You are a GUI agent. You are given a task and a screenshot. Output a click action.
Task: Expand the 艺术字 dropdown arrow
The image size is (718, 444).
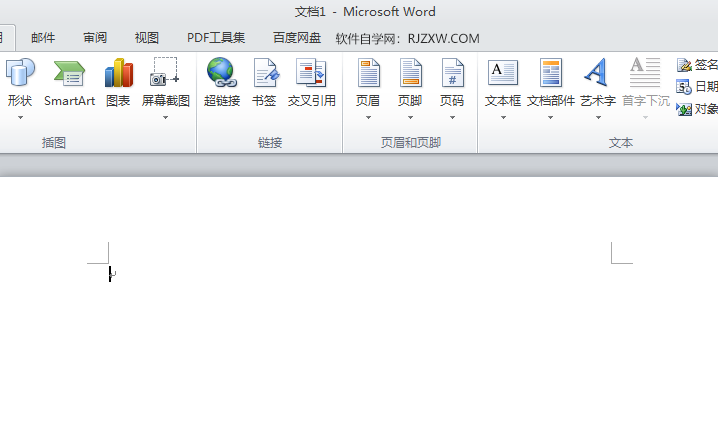tap(598, 118)
